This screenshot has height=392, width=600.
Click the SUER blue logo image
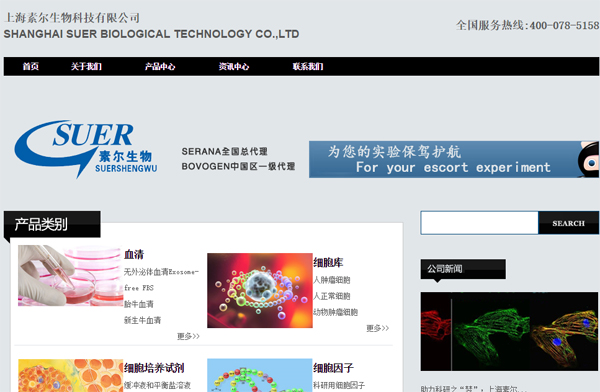(86, 149)
